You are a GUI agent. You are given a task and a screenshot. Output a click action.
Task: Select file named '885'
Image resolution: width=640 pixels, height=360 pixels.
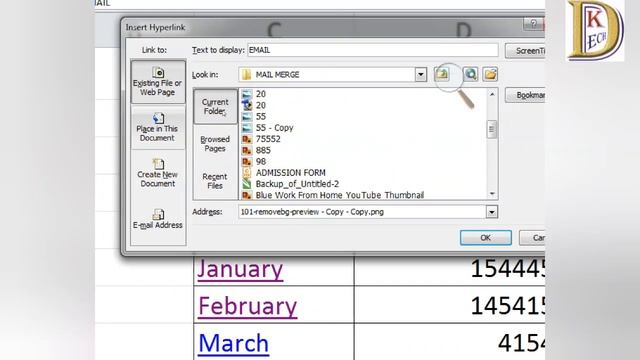[x=263, y=150]
